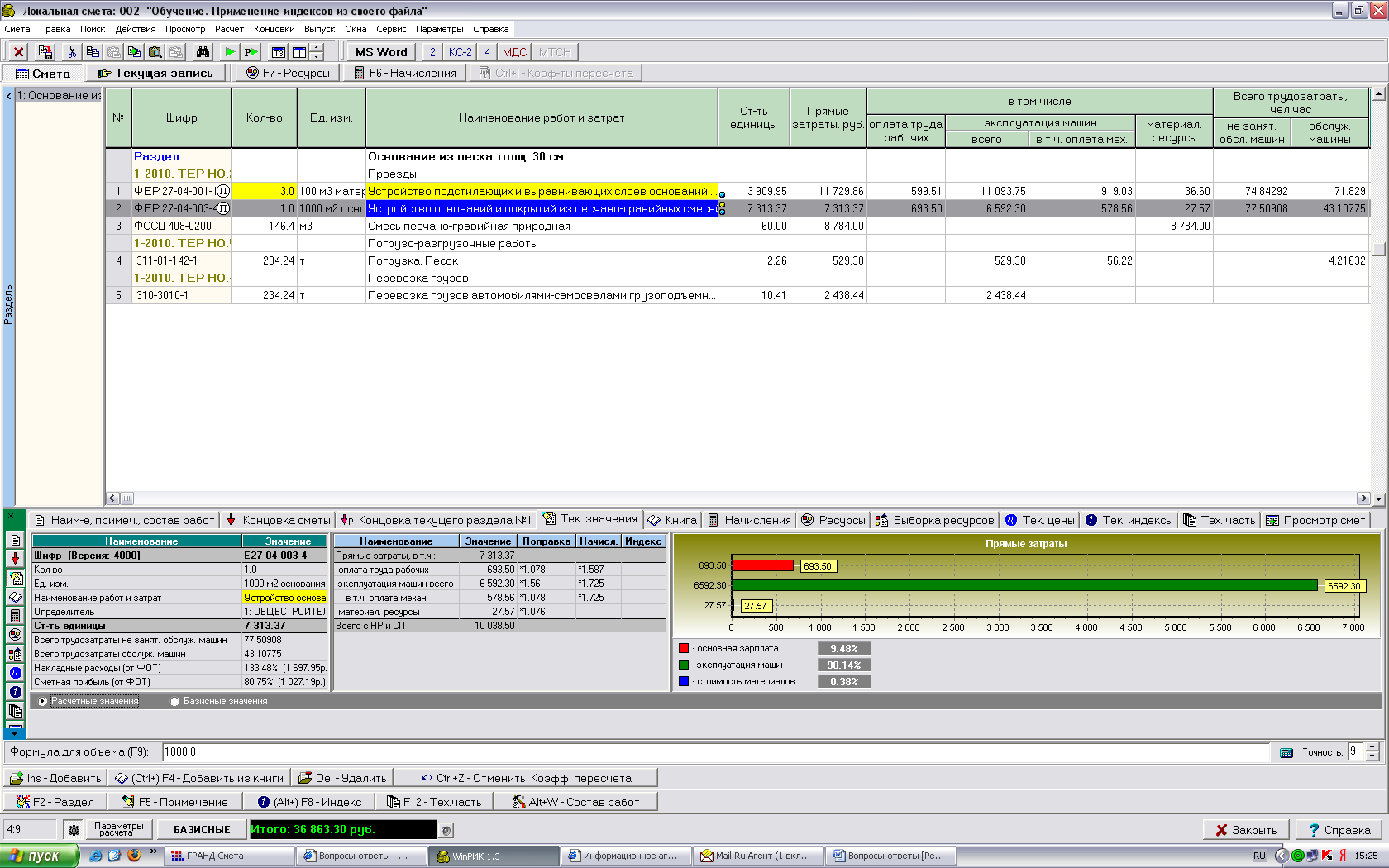1389x868 pixels.
Task: Toggle the БАЗИСНЫЕ mode button
Action: coord(202,830)
